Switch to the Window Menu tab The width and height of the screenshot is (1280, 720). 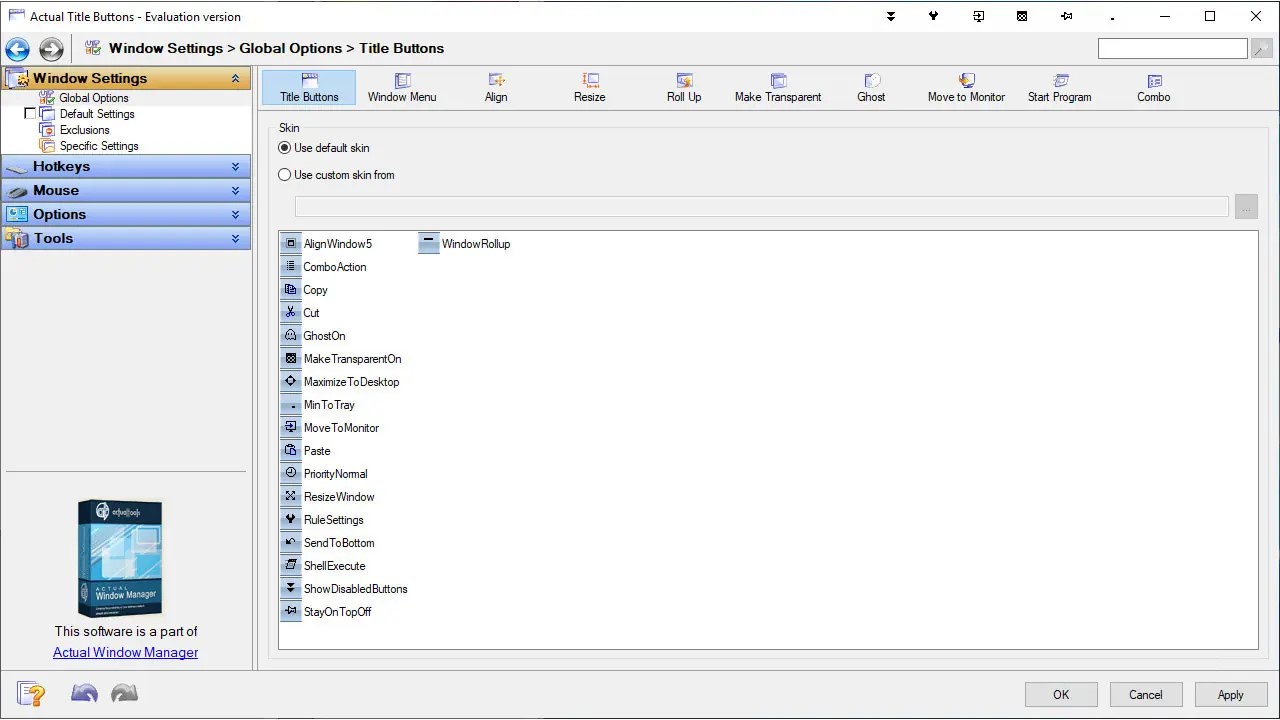point(402,87)
